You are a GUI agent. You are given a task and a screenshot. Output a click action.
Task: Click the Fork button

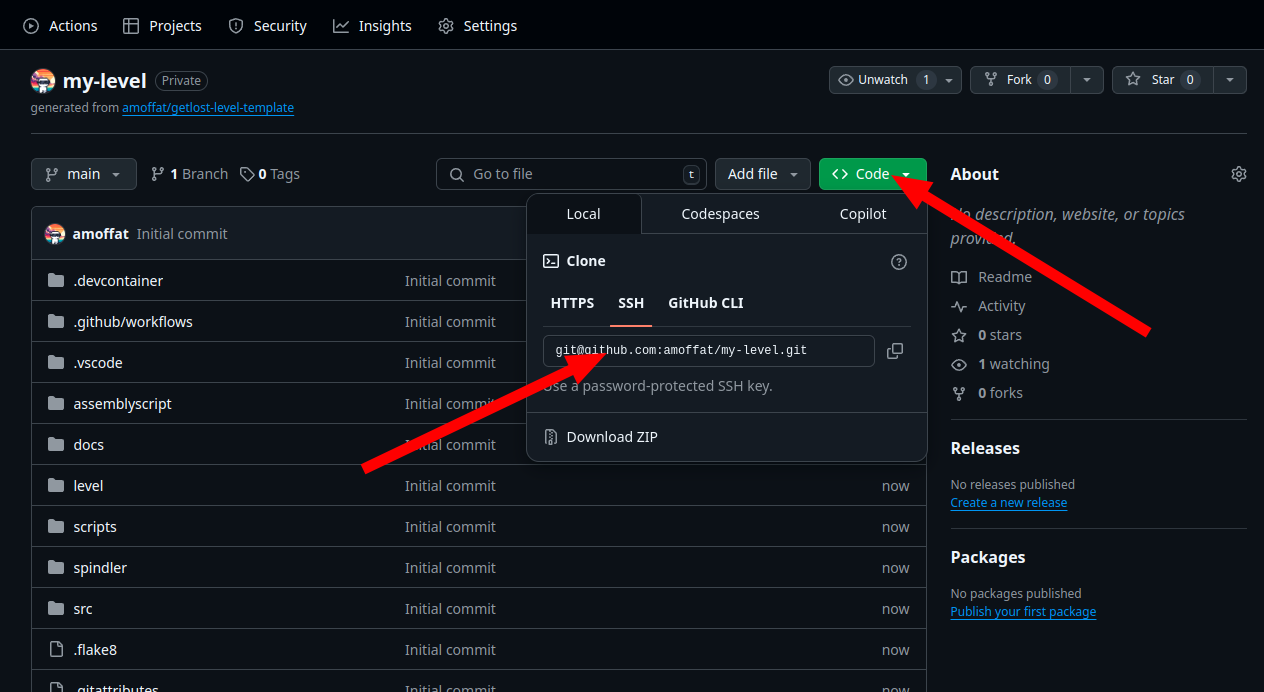[1020, 80]
